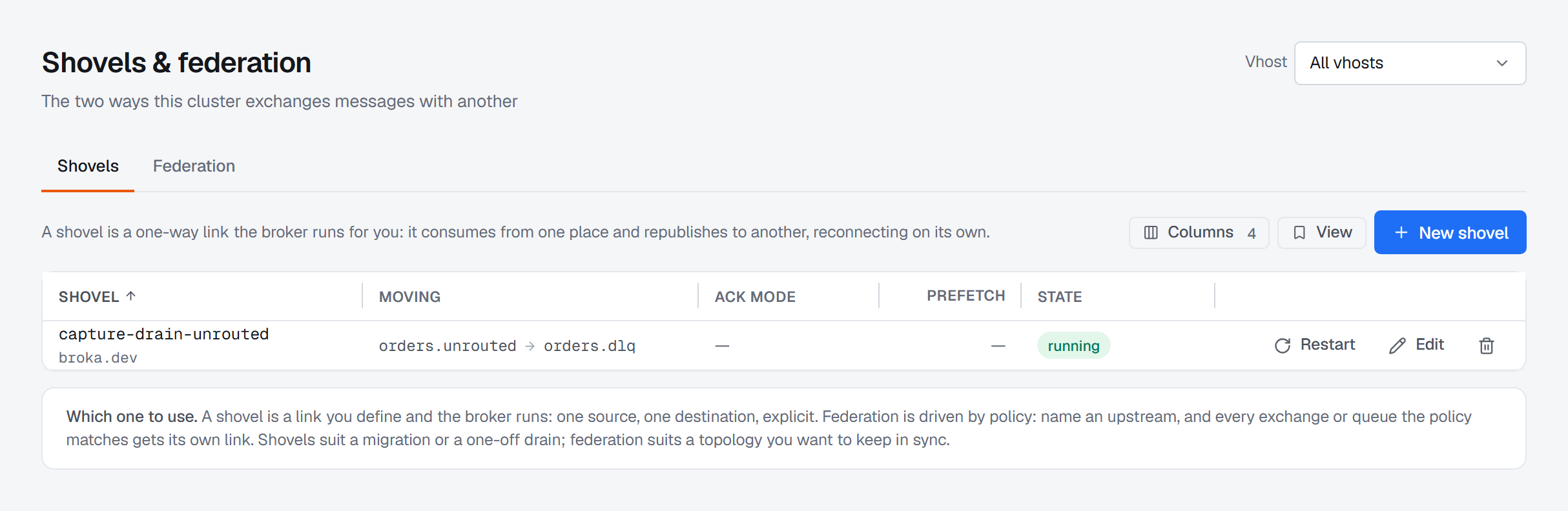The image size is (1568, 511).
Task: Click the orders.dlq destination name
Action: pyautogui.click(x=590, y=346)
